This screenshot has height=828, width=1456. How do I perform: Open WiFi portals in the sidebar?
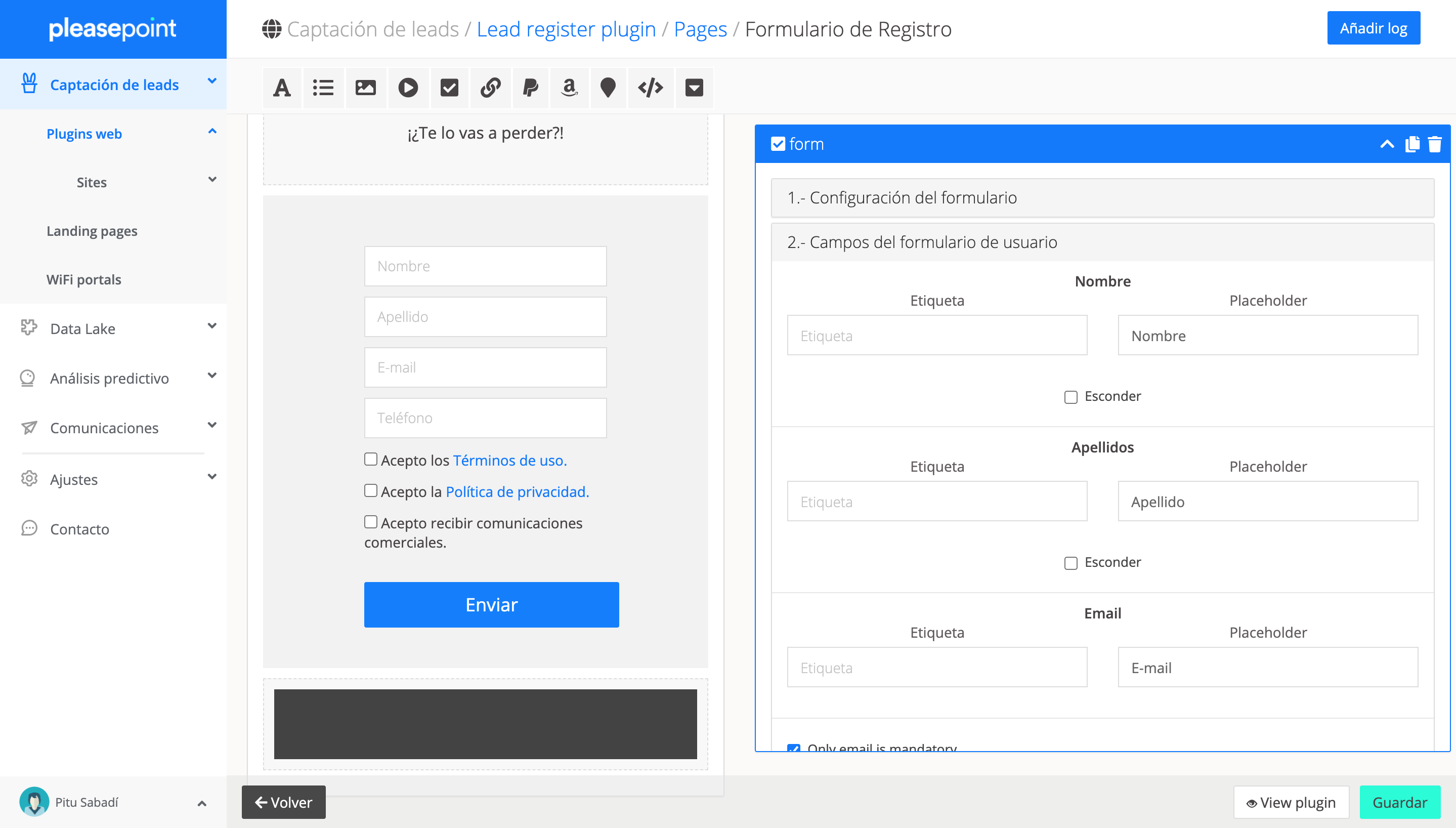[x=83, y=279]
